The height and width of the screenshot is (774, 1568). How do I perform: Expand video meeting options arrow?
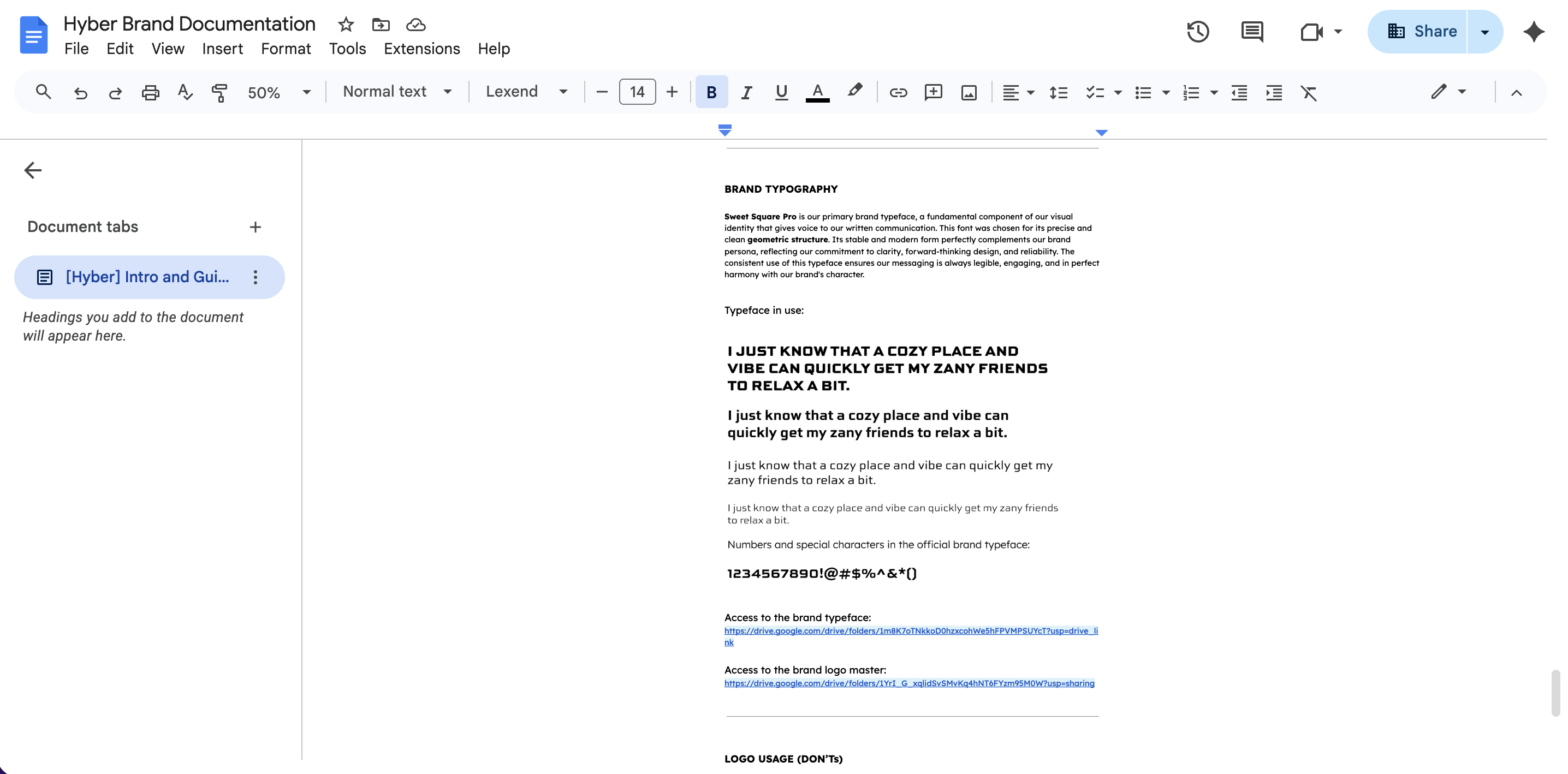click(x=1338, y=32)
